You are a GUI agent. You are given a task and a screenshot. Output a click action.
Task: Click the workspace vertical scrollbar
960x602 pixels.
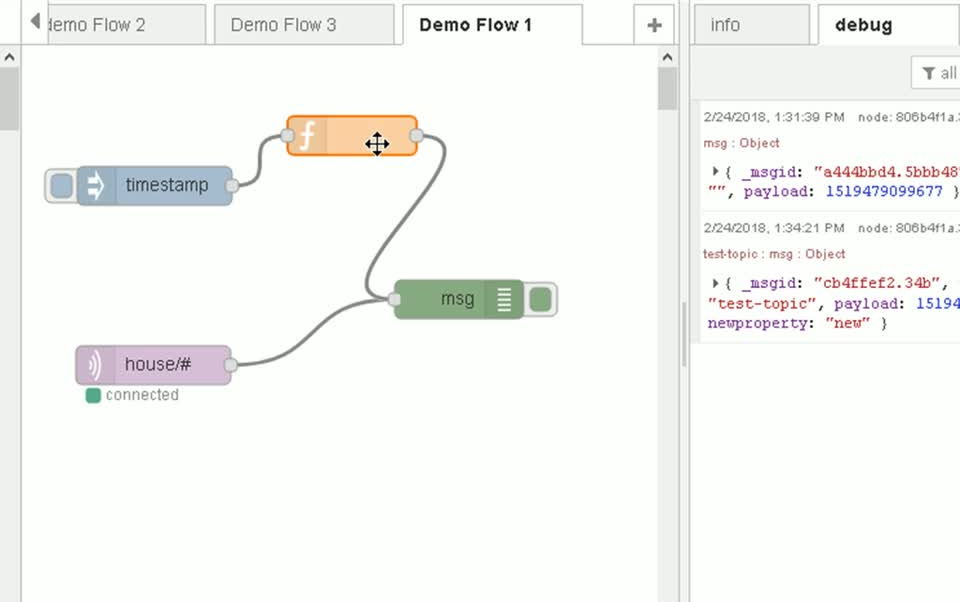(x=667, y=90)
